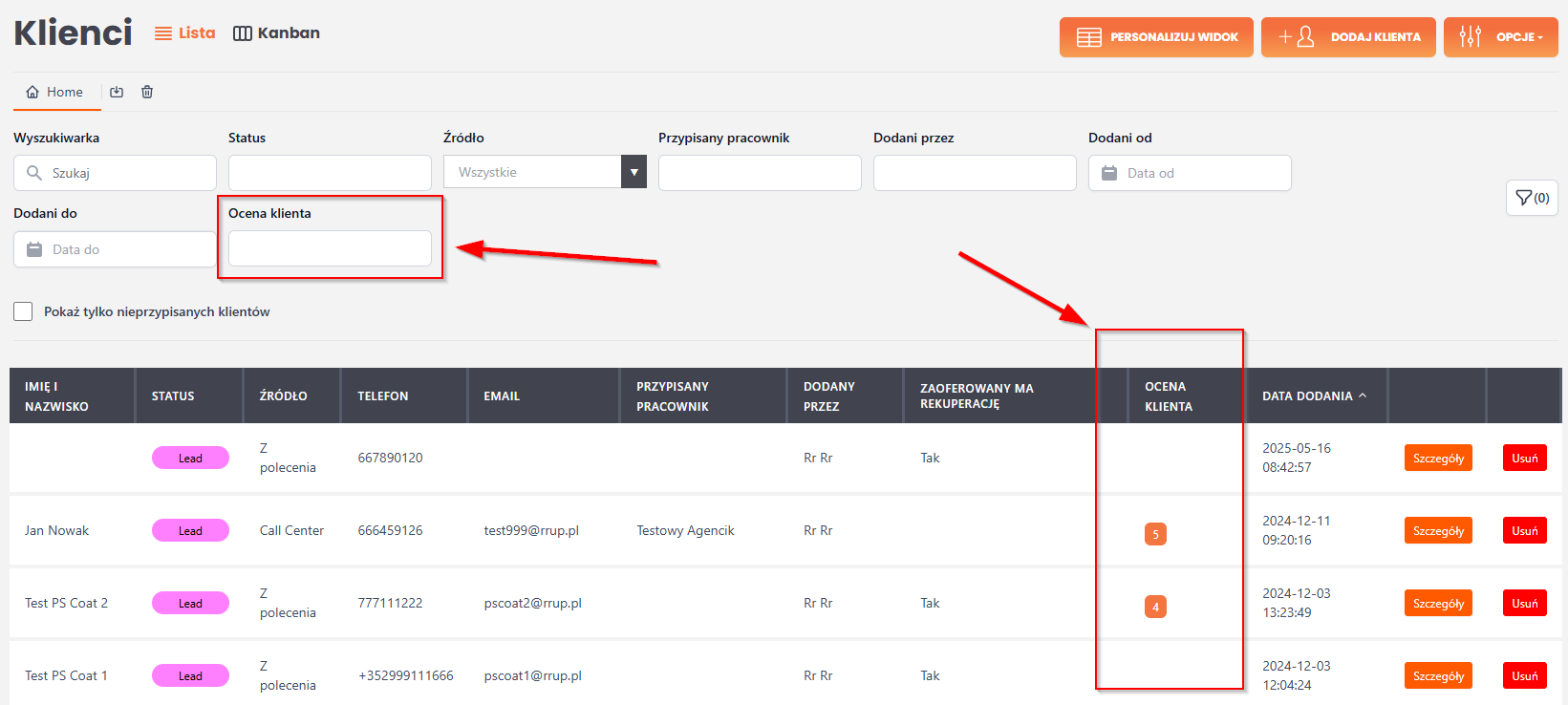Screen dimensions: 1568x705
Task: Switch to Kanban view
Action: tap(277, 33)
